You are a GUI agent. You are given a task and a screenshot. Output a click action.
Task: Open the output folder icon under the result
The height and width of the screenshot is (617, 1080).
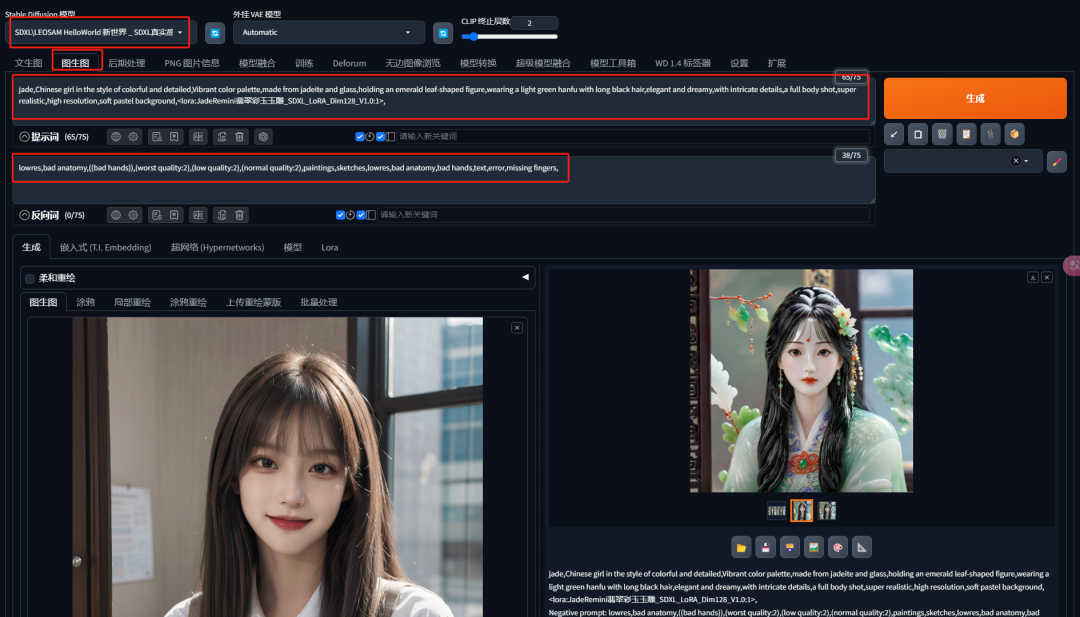(x=741, y=547)
